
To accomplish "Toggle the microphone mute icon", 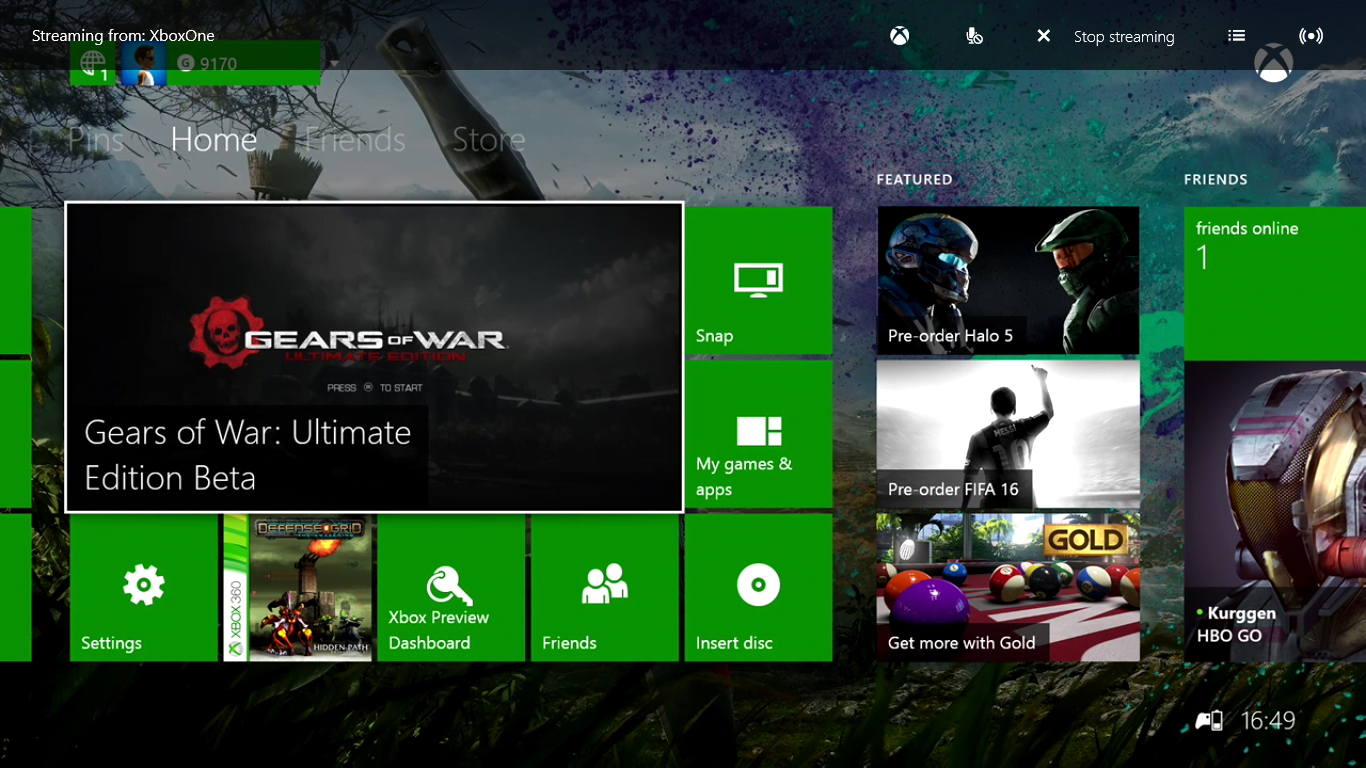I will tap(974, 36).
